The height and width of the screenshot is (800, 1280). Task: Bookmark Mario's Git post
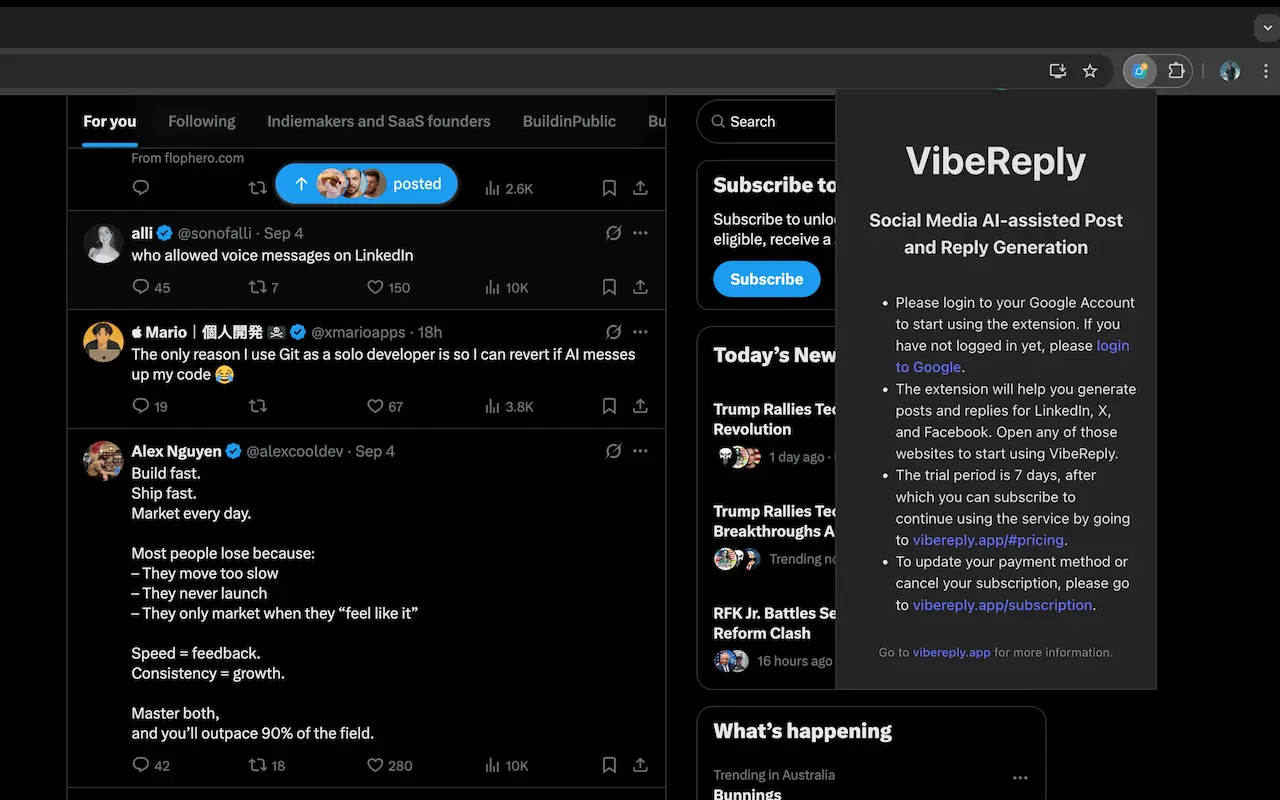click(x=609, y=406)
